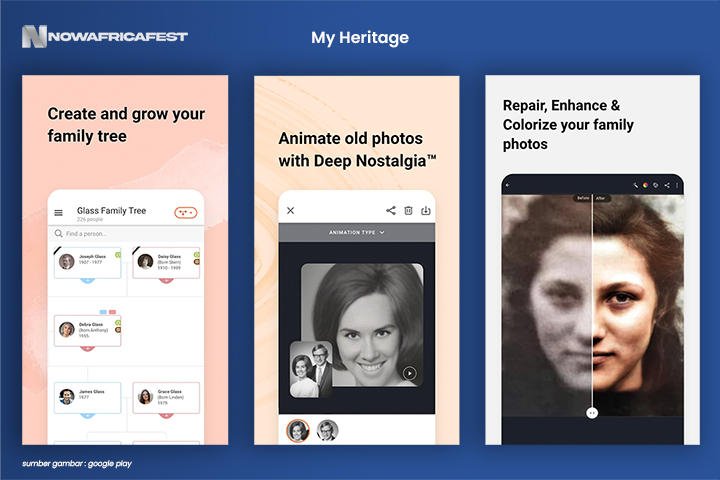Image resolution: width=720 pixels, height=480 pixels.
Task: Click the Before label
Action: 583,198
